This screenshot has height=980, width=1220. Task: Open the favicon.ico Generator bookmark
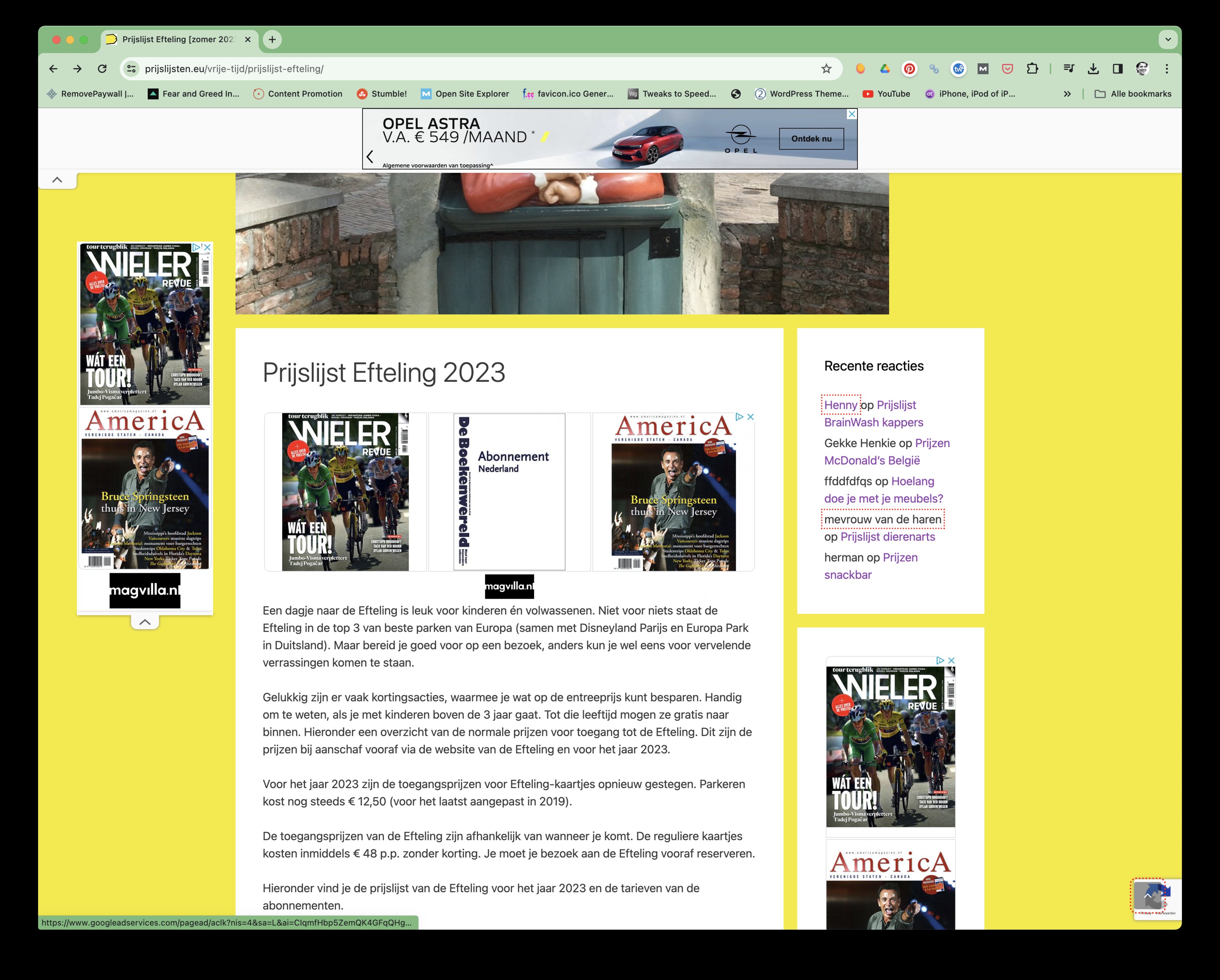click(568, 94)
